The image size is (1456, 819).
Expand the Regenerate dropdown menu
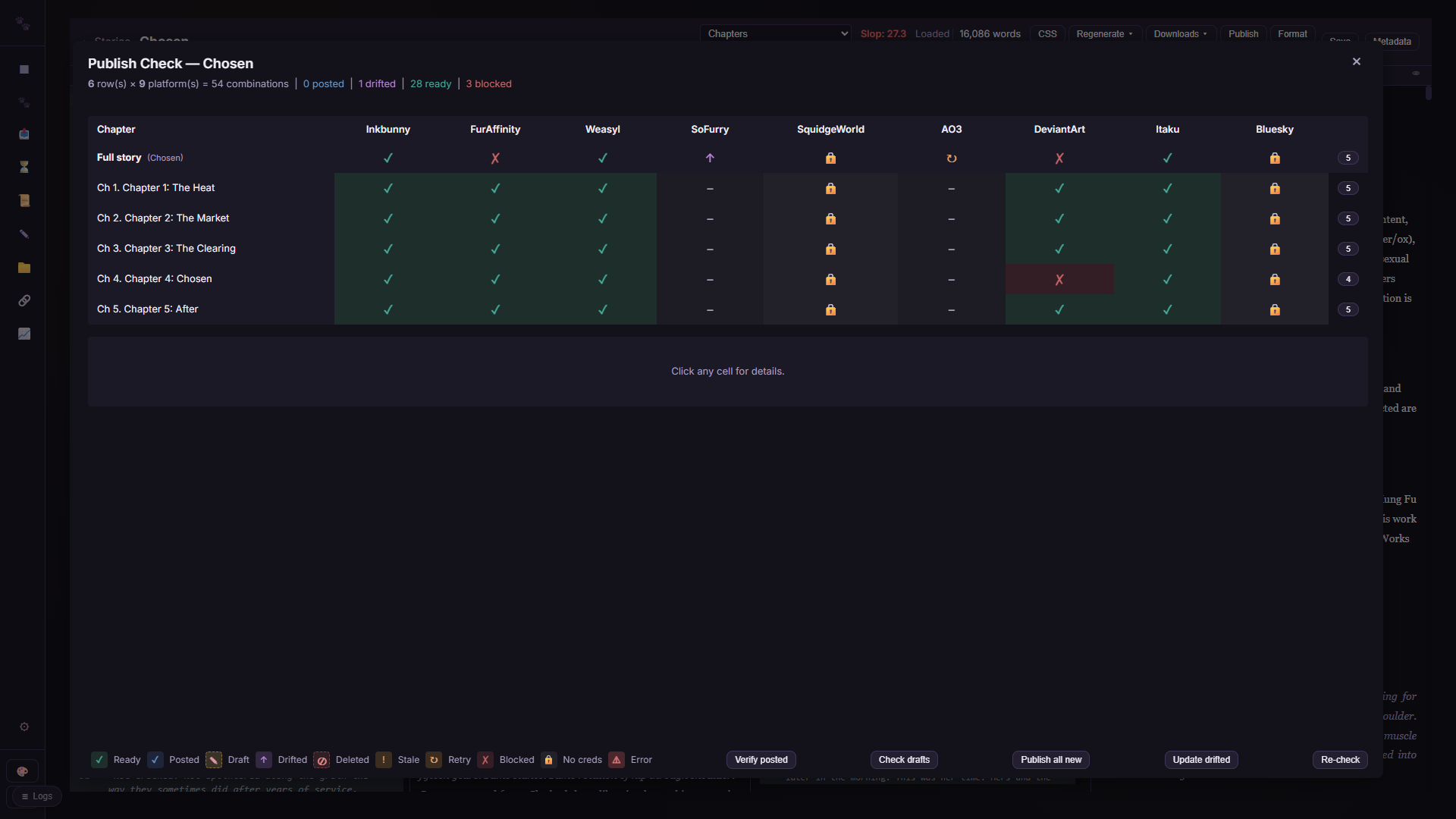click(1104, 34)
